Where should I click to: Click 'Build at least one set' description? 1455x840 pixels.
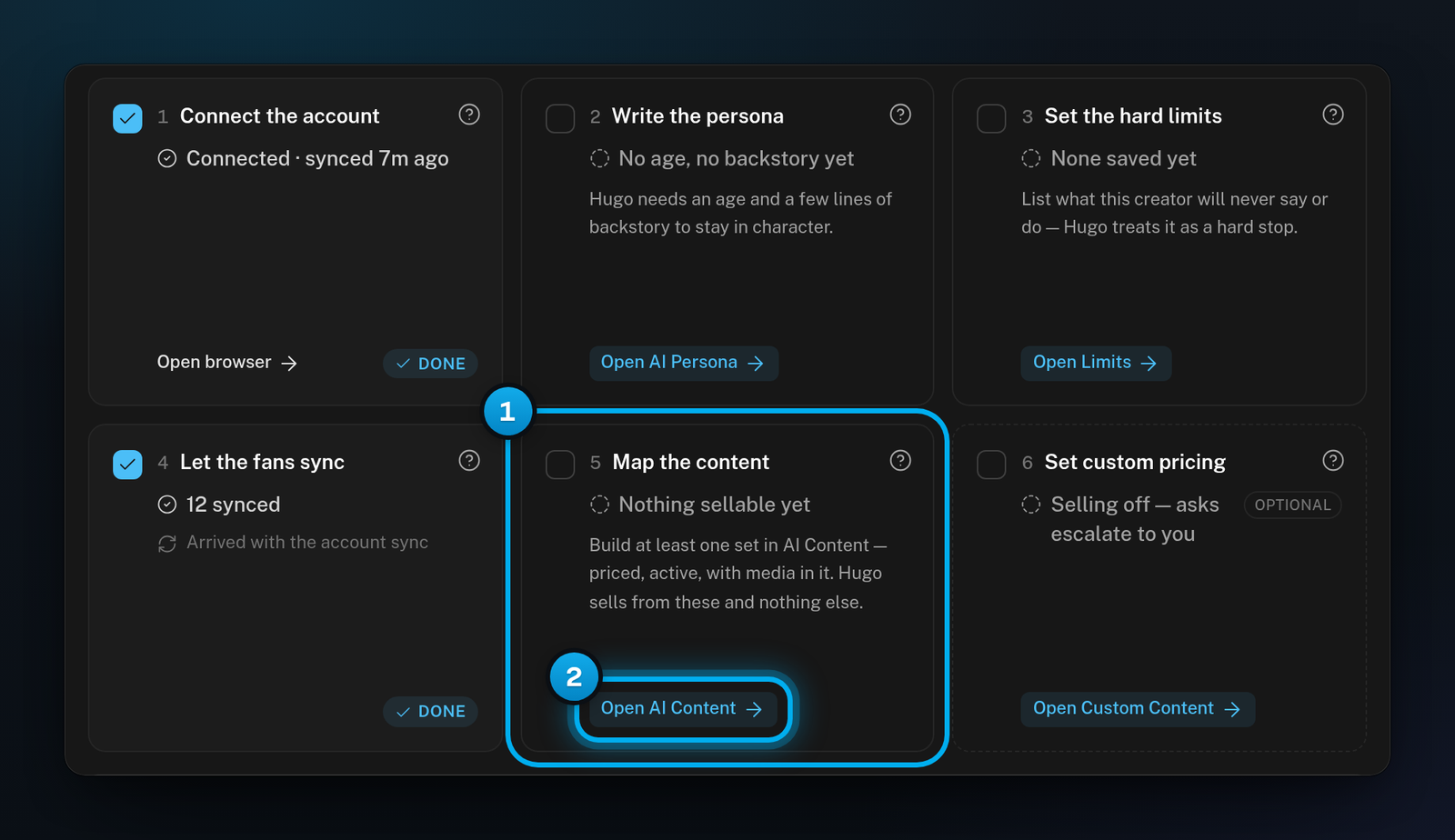click(738, 574)
